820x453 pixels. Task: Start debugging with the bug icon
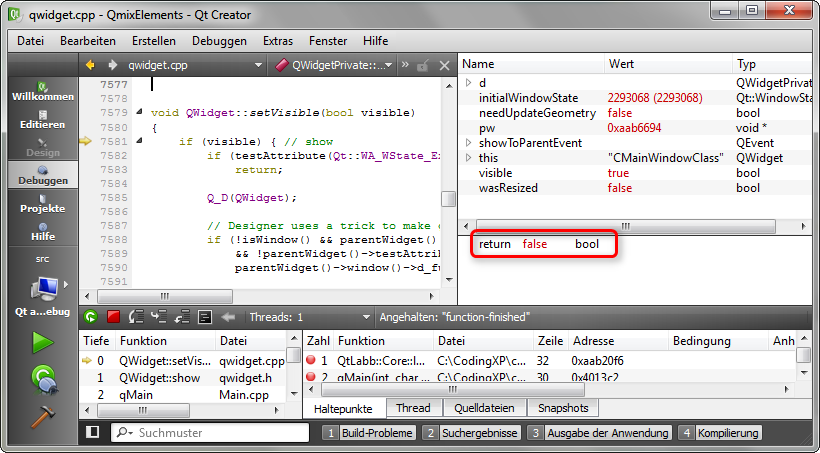(x=42, y=378)
